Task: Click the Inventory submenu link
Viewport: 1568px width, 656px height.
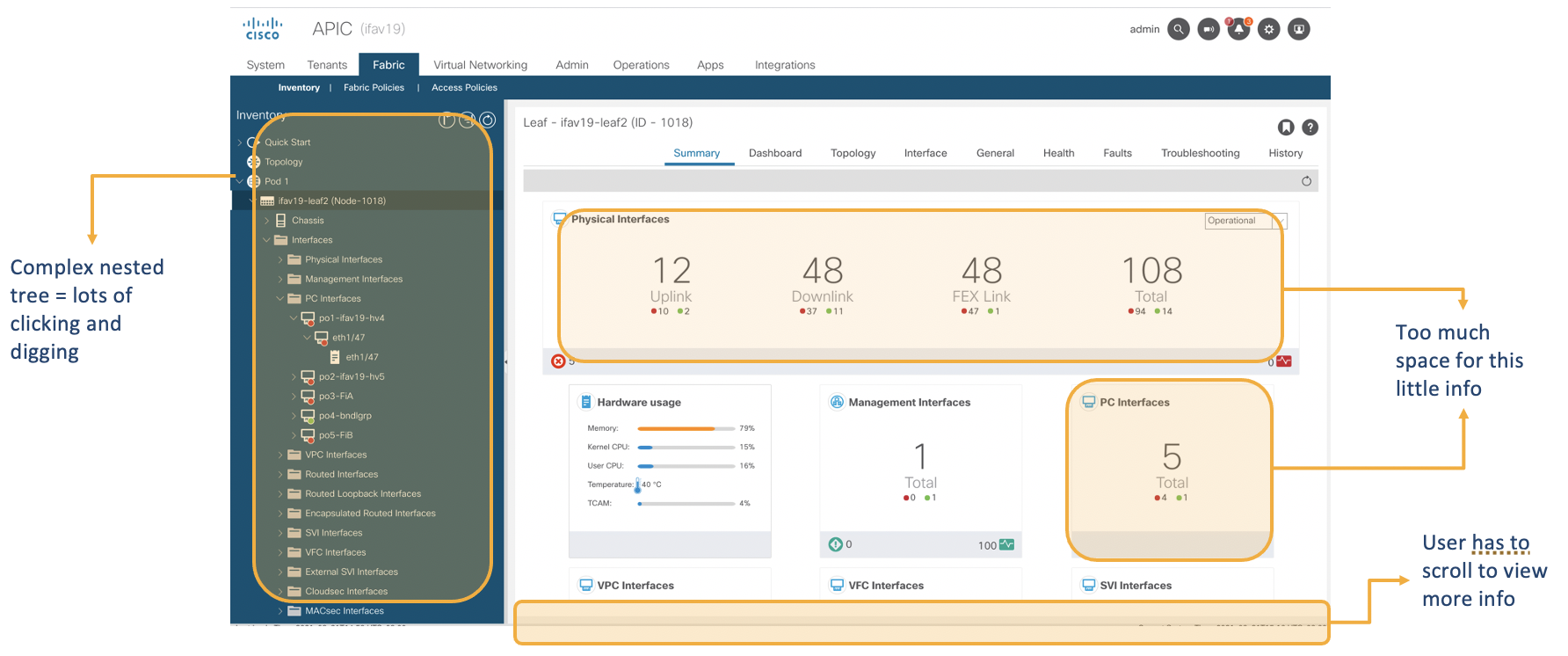Action: [x=299, y=88]
